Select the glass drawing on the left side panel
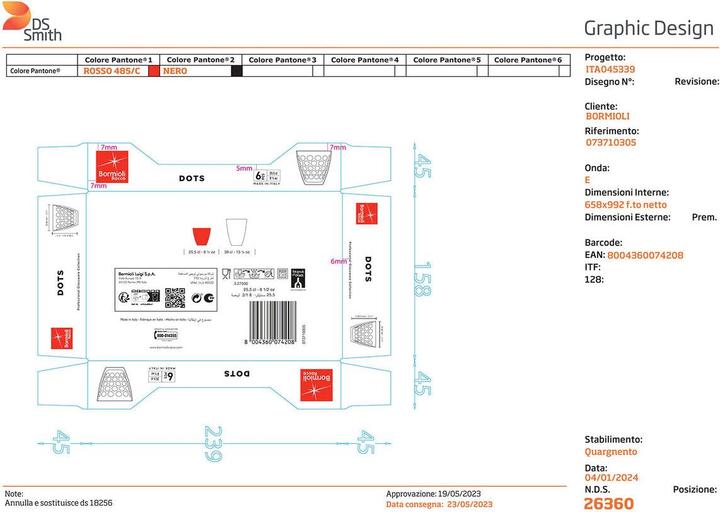Viewport: 720px width, 512px height. pyautogui.click(x=65, y=218)
